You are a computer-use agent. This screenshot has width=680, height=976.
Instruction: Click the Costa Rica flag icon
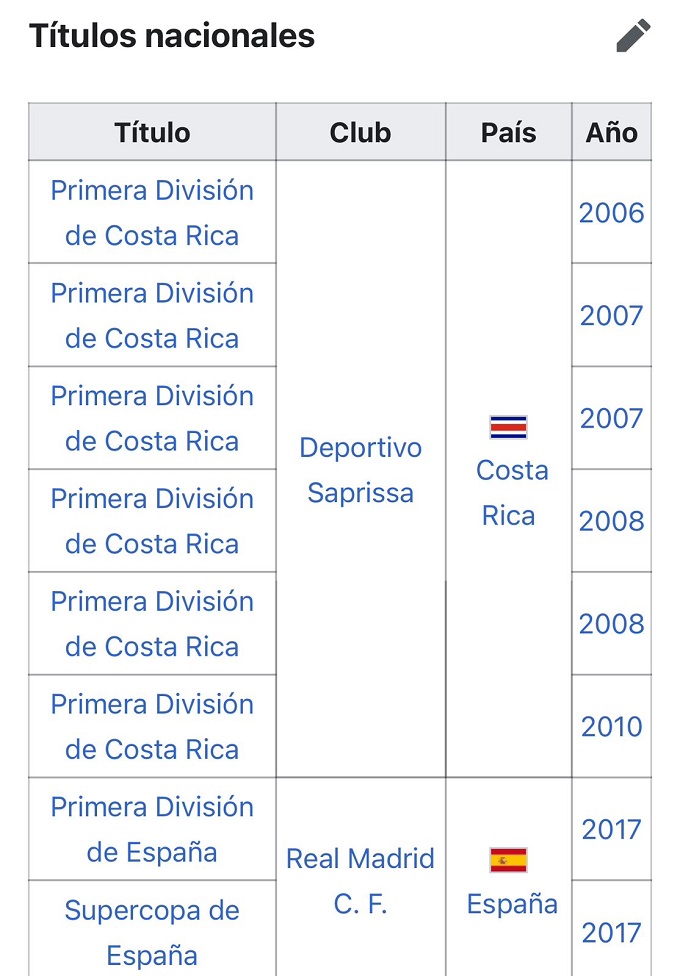pyautogui.click(x=508, y=428)
